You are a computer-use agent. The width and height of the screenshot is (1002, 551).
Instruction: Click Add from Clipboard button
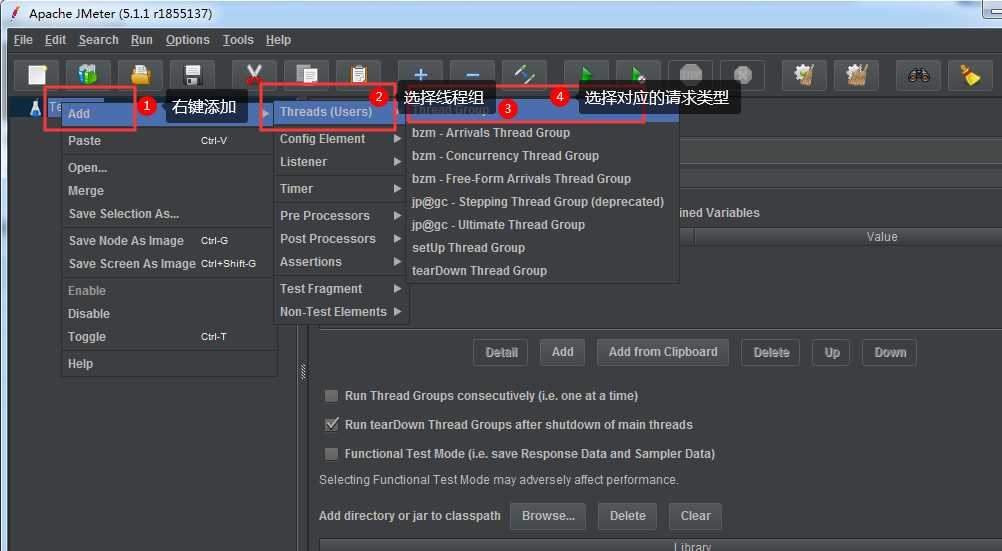pyautogui.click(x=663, y=352)
